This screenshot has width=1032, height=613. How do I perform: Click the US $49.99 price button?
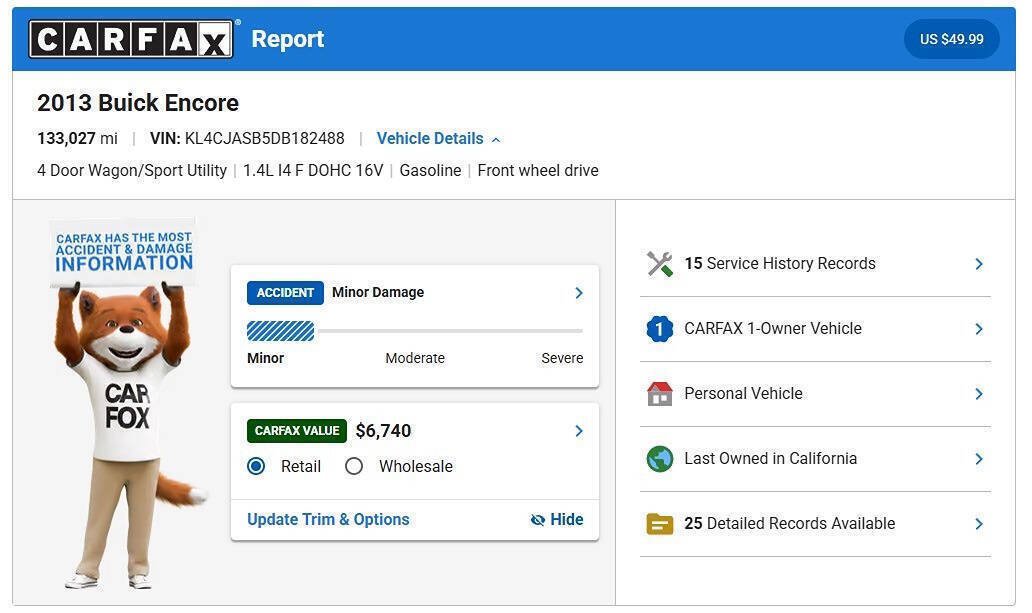pos(952,39)
